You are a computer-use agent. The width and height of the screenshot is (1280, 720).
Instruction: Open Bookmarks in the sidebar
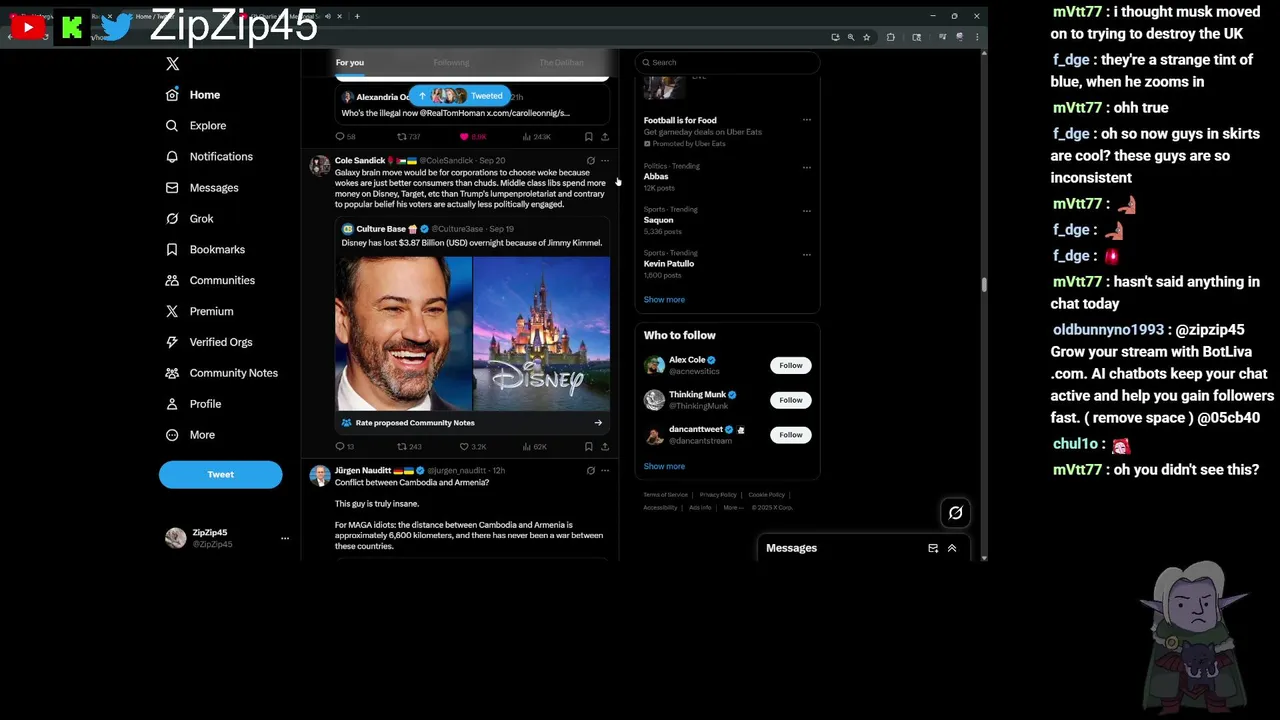tap(205, 250)
